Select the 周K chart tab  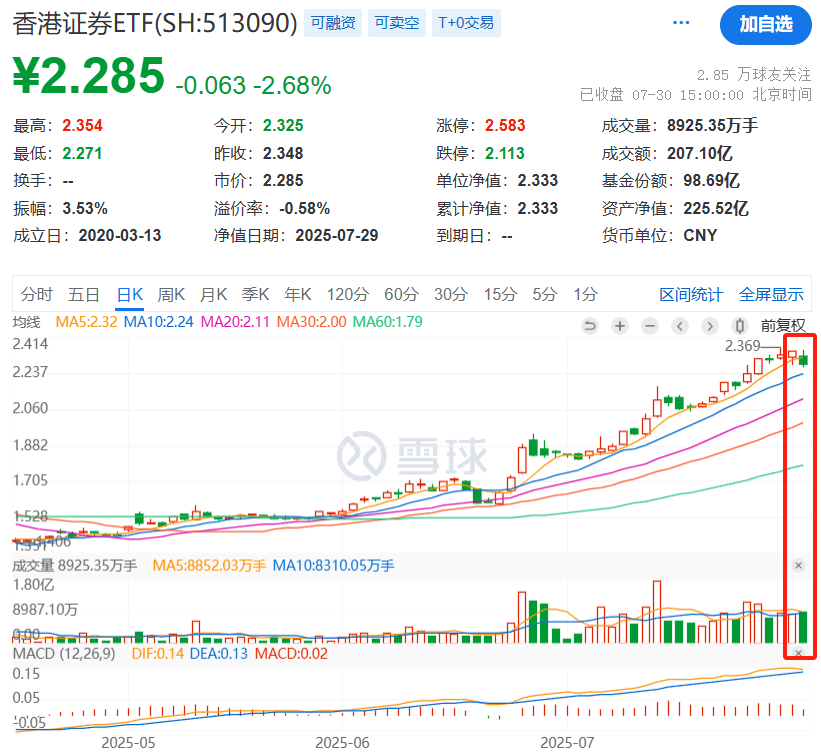point(171,295)
